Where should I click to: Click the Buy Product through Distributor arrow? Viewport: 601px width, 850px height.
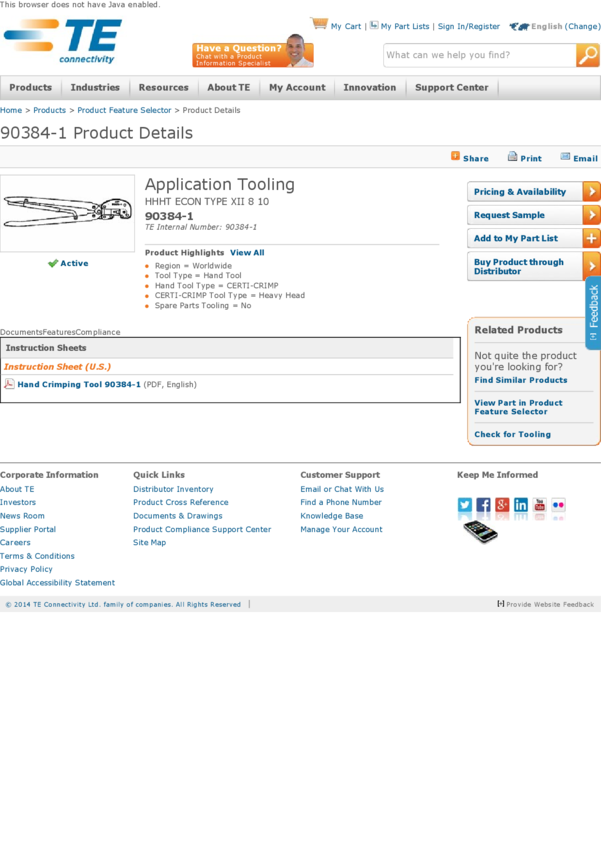pyautogui.click(x=591, y=266)
